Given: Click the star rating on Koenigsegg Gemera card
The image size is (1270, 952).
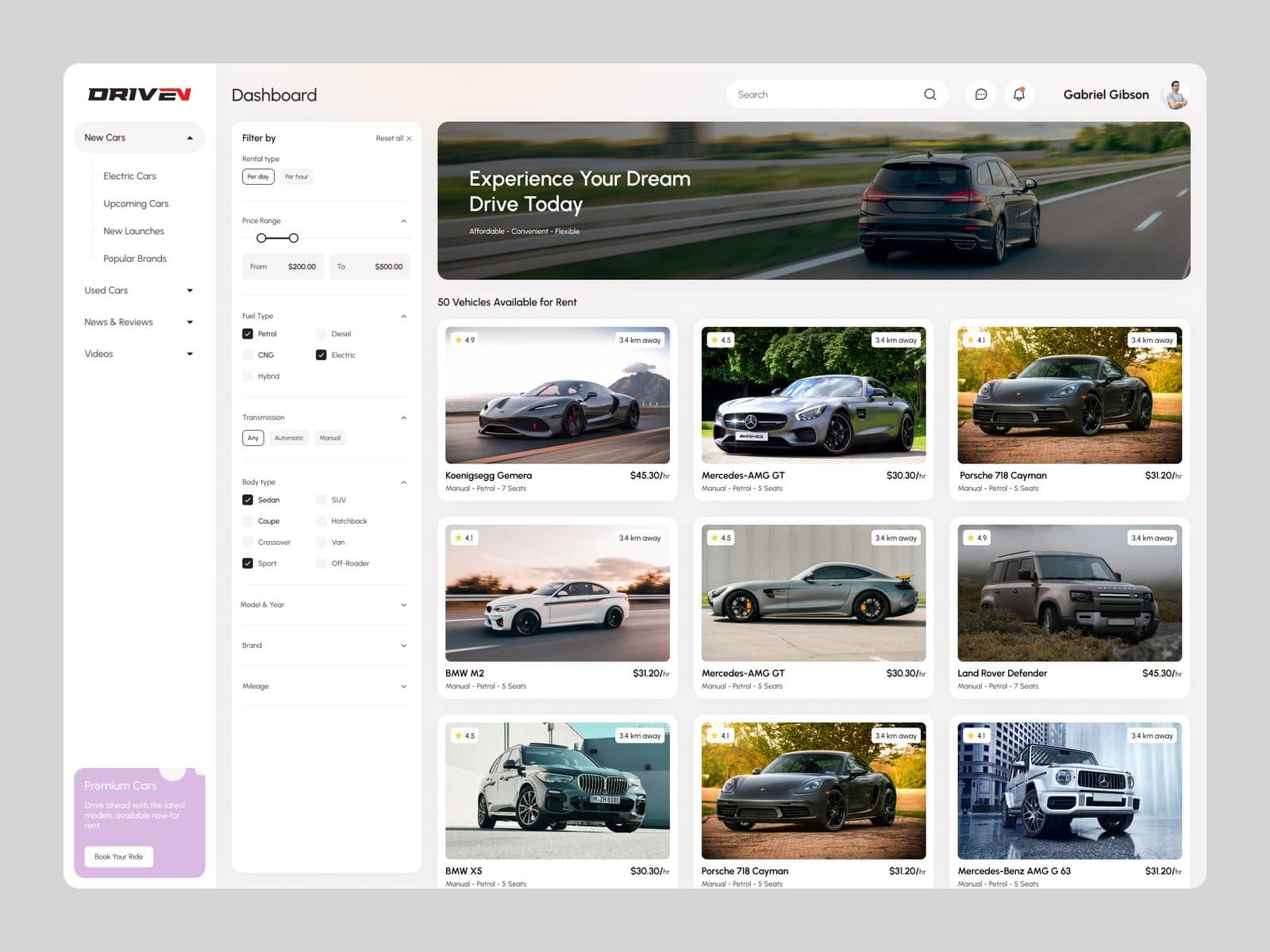Looking at the screenshot, I should point(464,340).
